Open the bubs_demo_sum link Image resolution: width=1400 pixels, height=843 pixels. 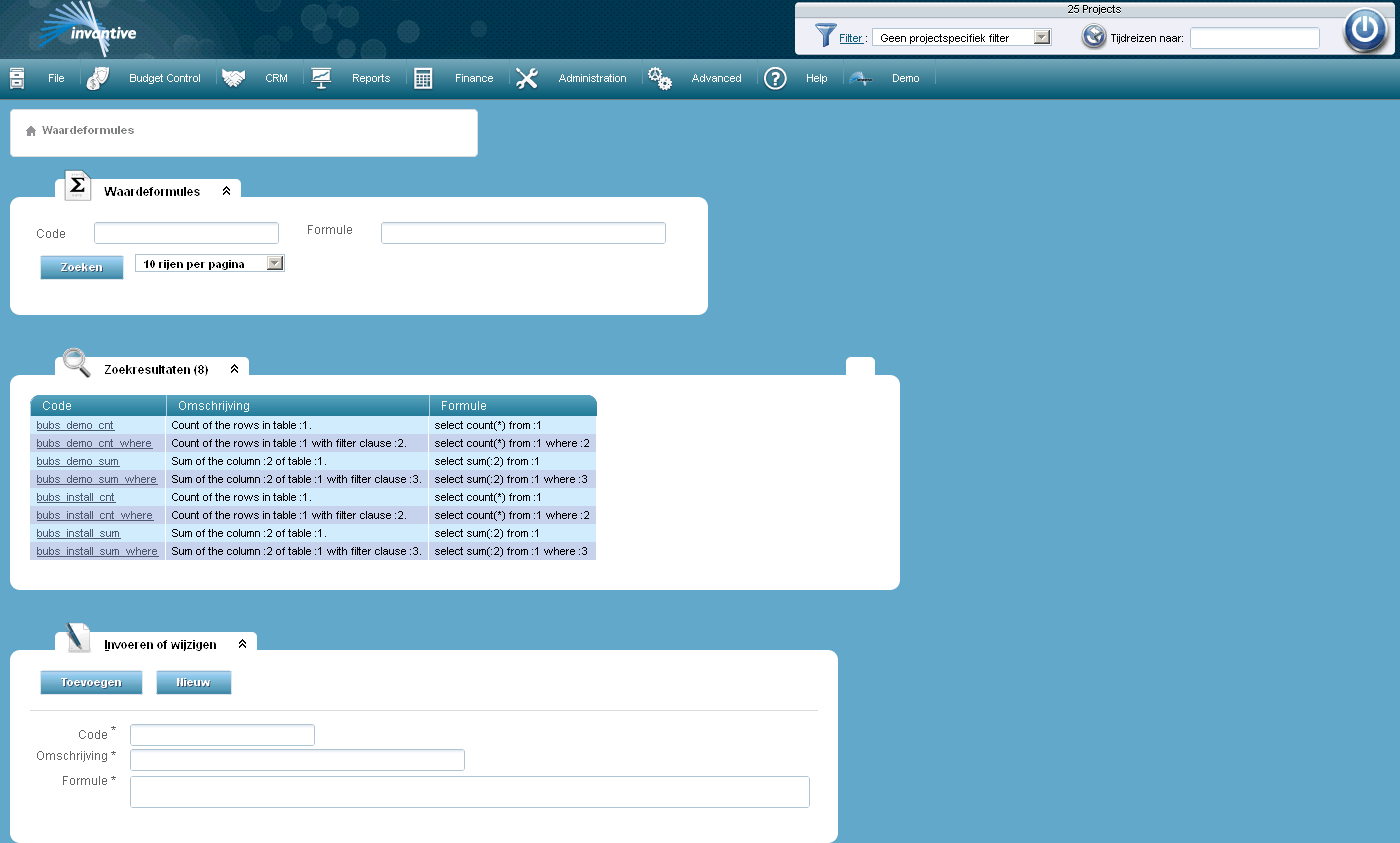point(78,461)
